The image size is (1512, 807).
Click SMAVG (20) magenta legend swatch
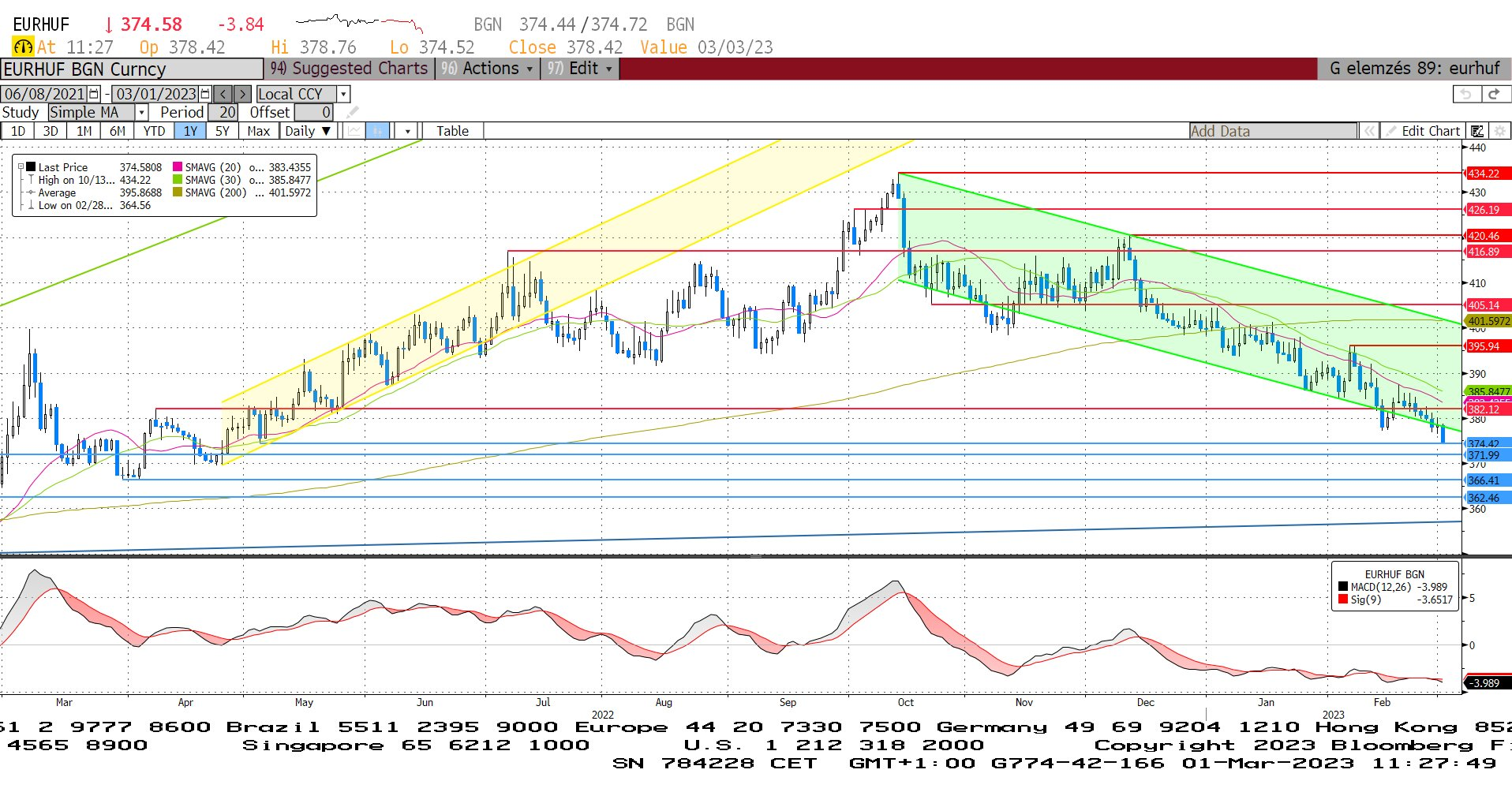[x=178, y=167]
